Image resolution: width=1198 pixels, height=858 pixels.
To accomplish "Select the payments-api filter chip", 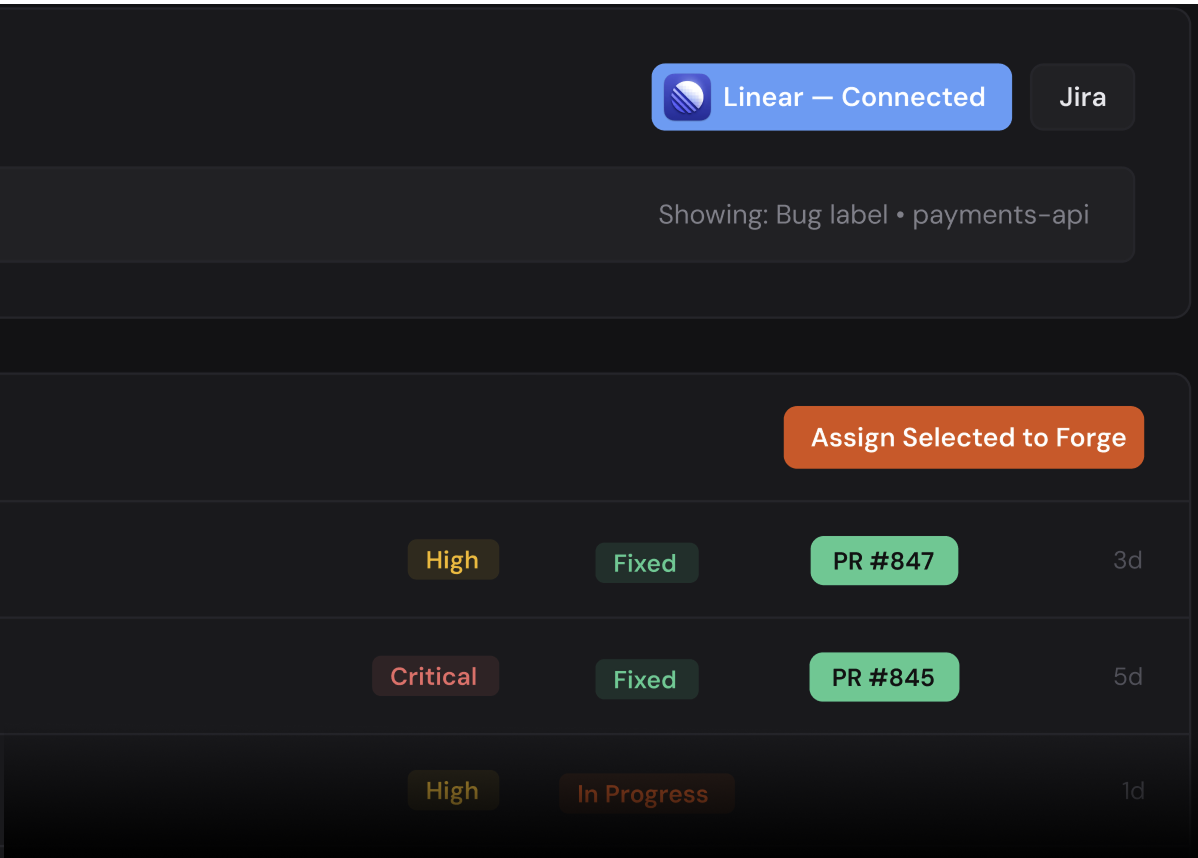I will tap(1000, 214).
